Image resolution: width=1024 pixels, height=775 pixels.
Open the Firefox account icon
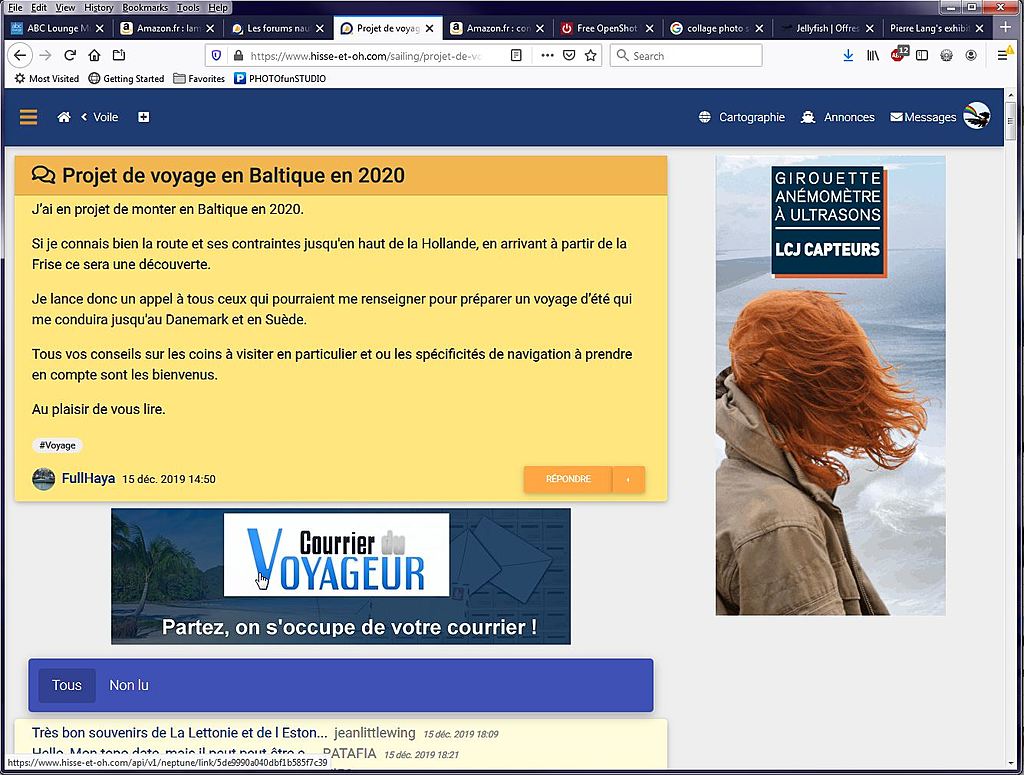[971, 55]
